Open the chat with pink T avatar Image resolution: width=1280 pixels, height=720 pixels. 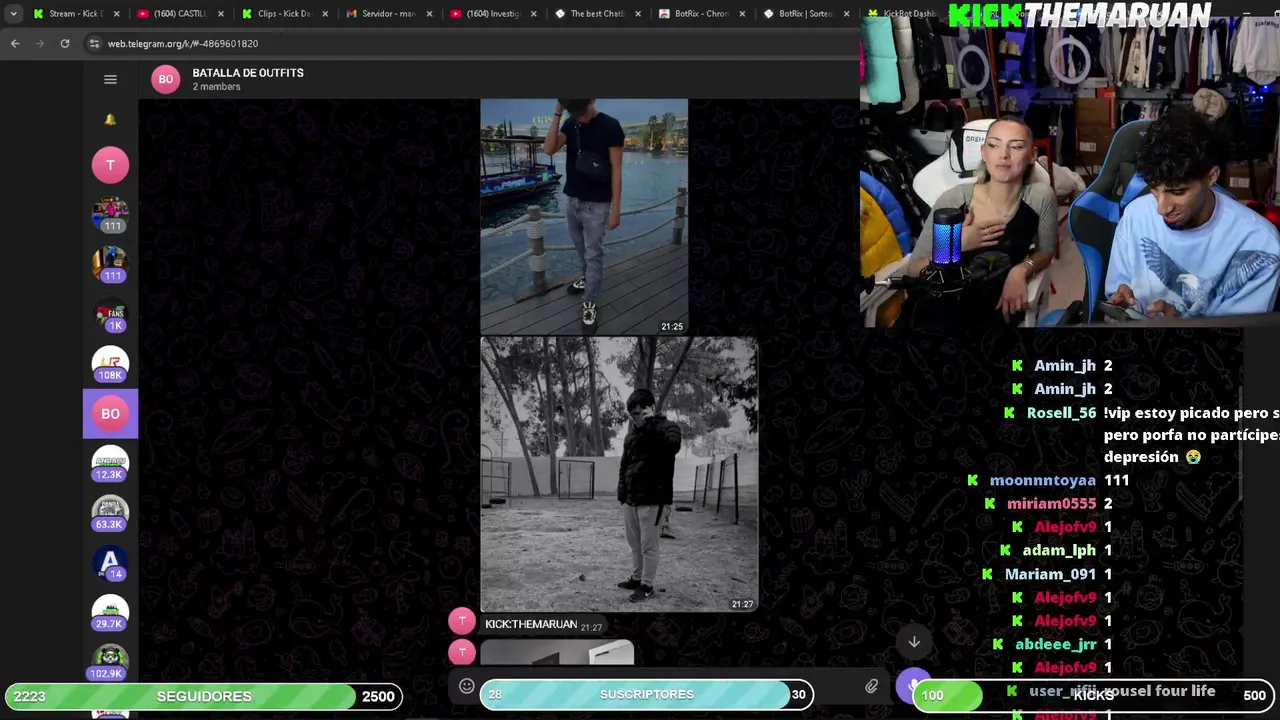coord(110,165)
